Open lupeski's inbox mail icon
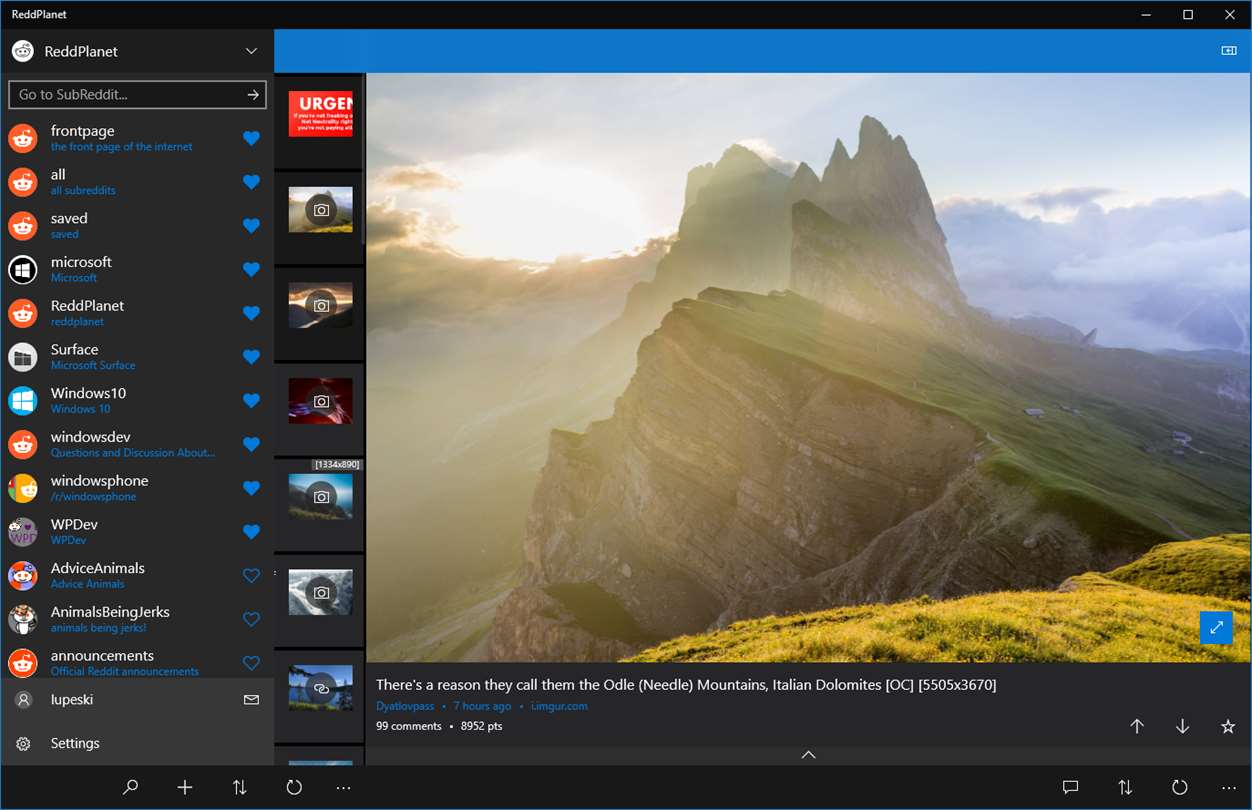Viewport: 1252px width, 810px height. (x=251, y=700)
